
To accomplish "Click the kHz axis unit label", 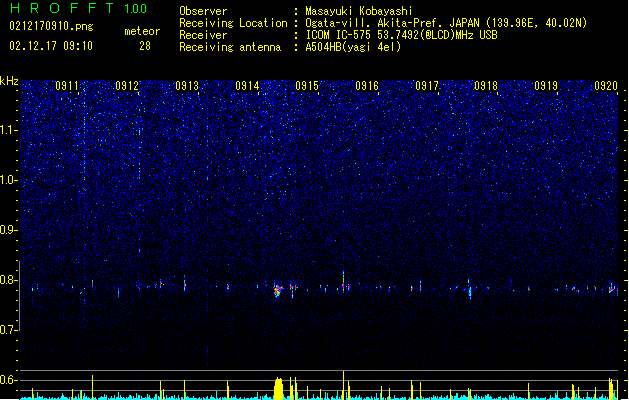I will click(9, 81).
